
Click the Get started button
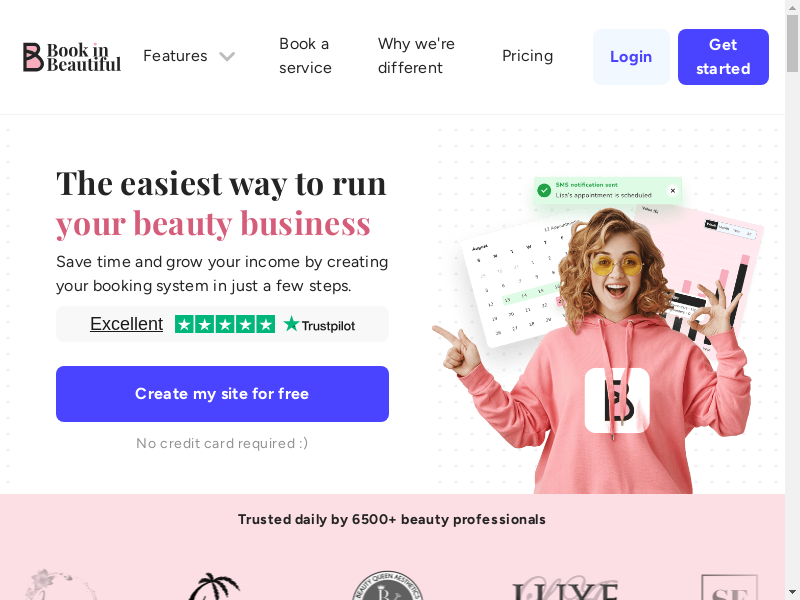(723, 57)
